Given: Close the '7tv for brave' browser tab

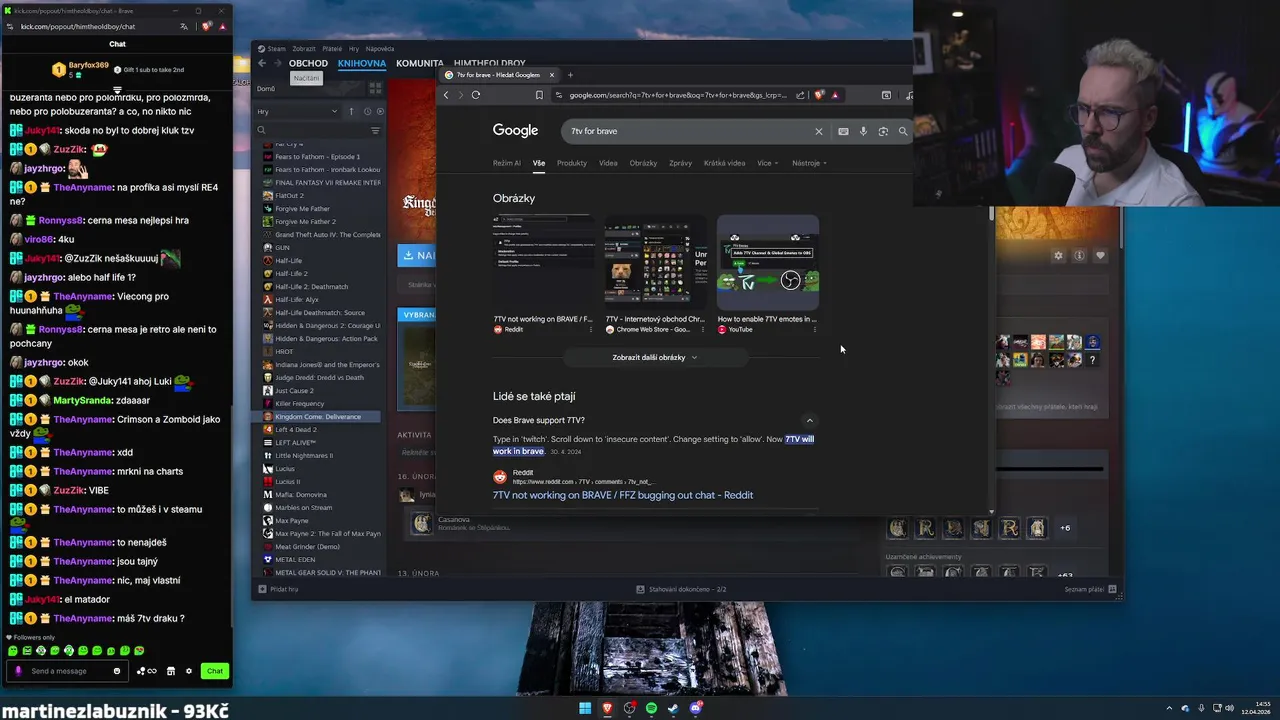Looking at the screenshot, I should click(x=551, y=75).
